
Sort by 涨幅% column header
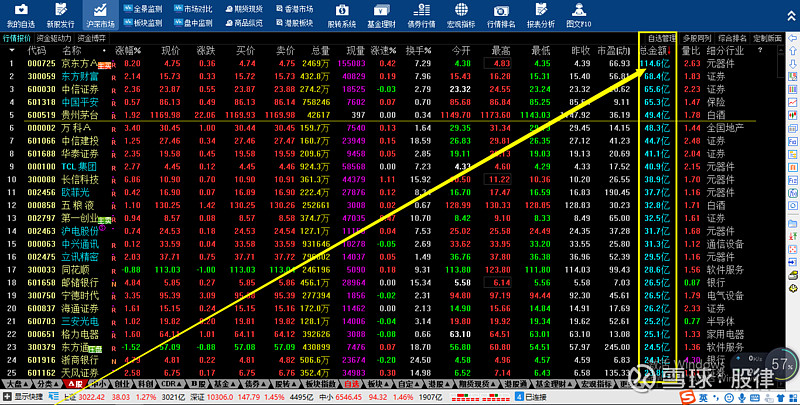(x=128, y=50)
